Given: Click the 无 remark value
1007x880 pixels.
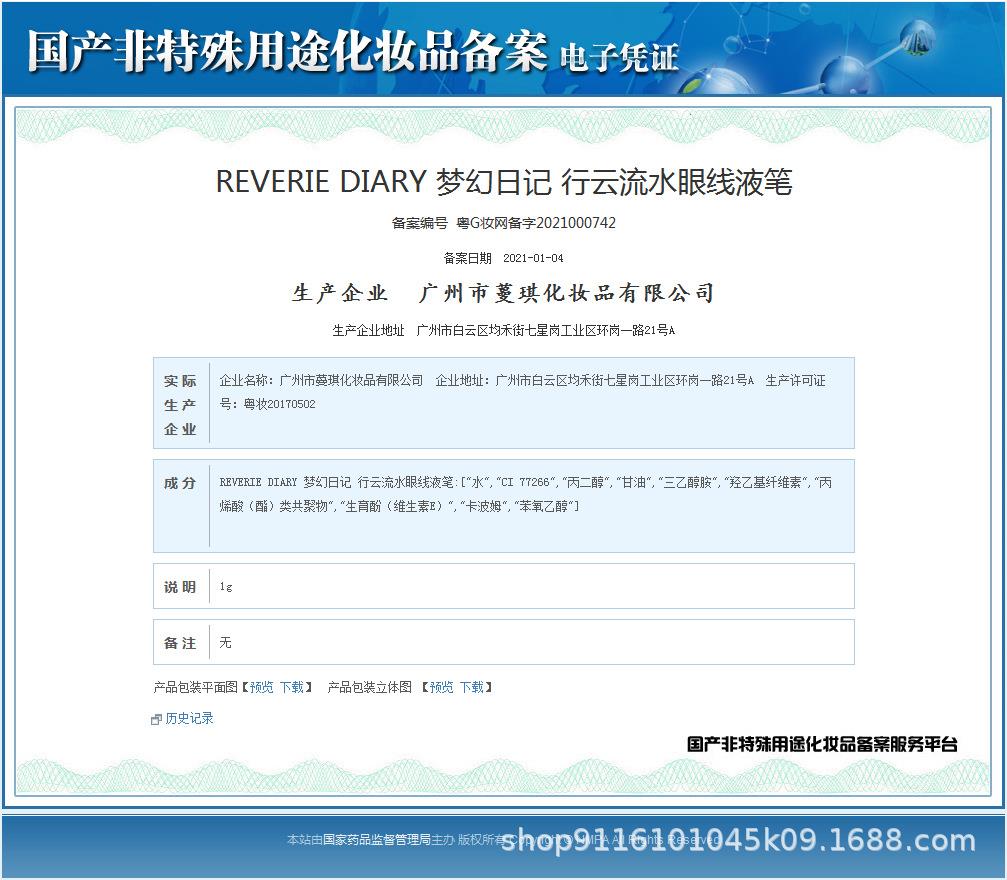Looking at the screenshot, I should click(x=225, y=642).
